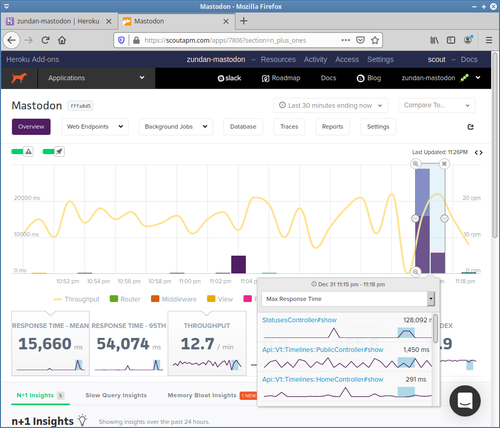Toggle the alerts warning-triangle switch
This screenshot has width=500, height=428.
[x=22, y=152]
